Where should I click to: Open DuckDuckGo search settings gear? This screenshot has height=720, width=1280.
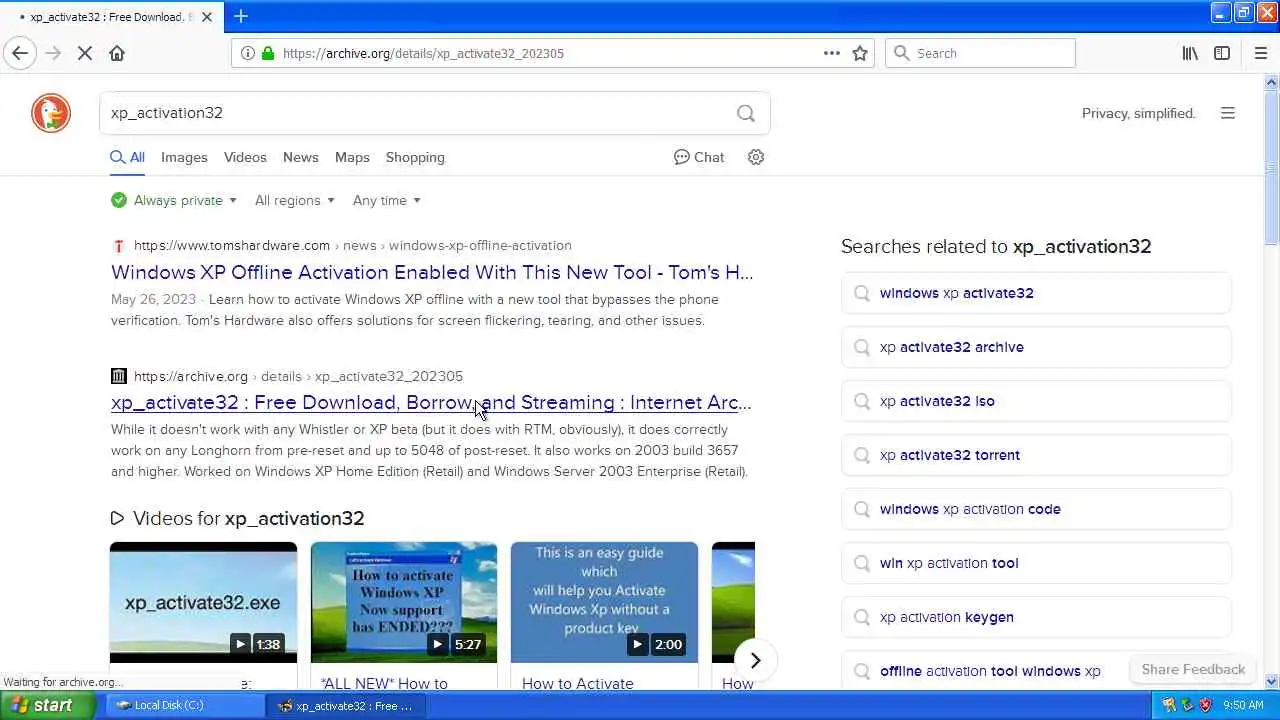click(756, 157)
